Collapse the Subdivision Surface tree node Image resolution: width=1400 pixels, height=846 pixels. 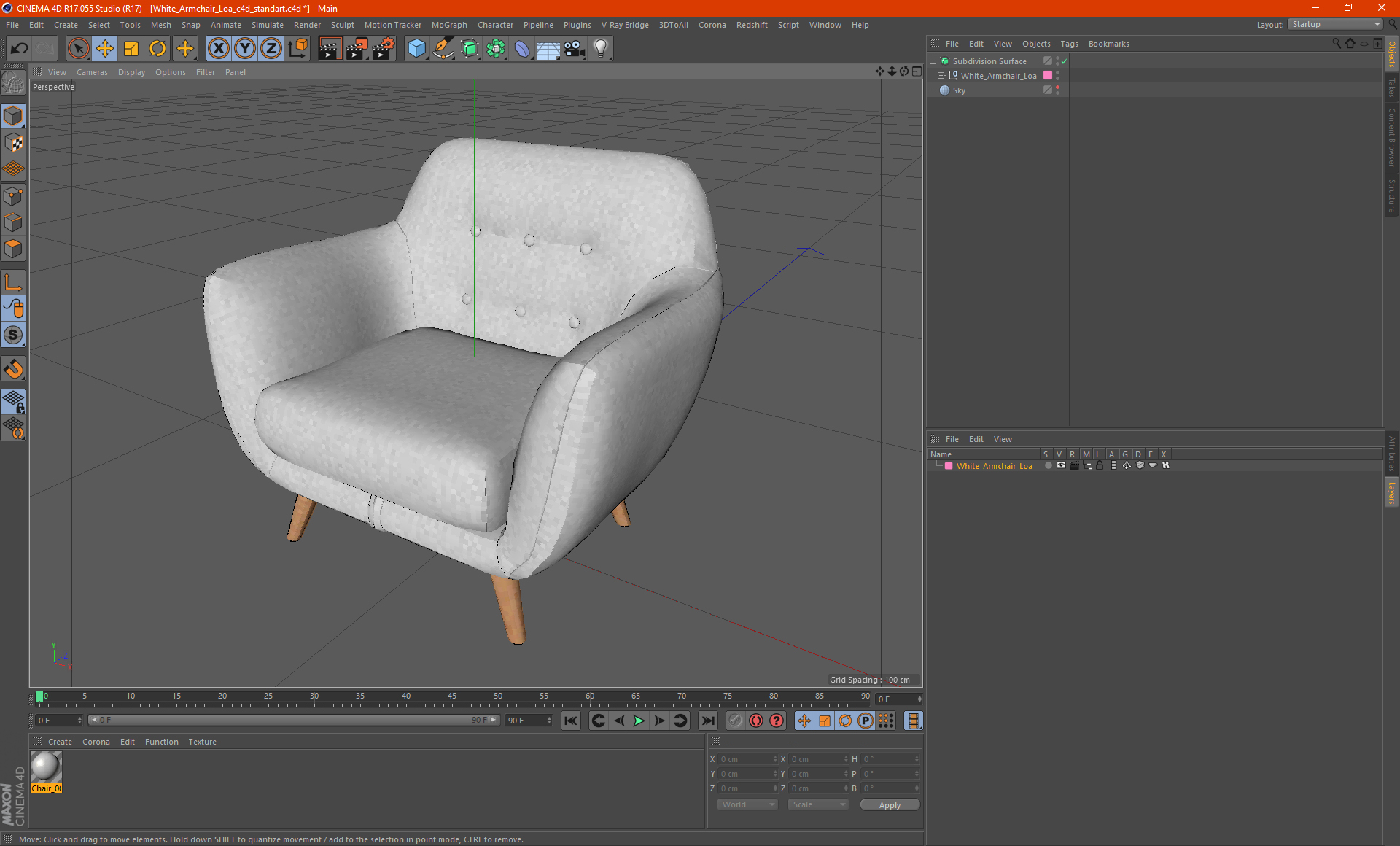tap(933, 61)
